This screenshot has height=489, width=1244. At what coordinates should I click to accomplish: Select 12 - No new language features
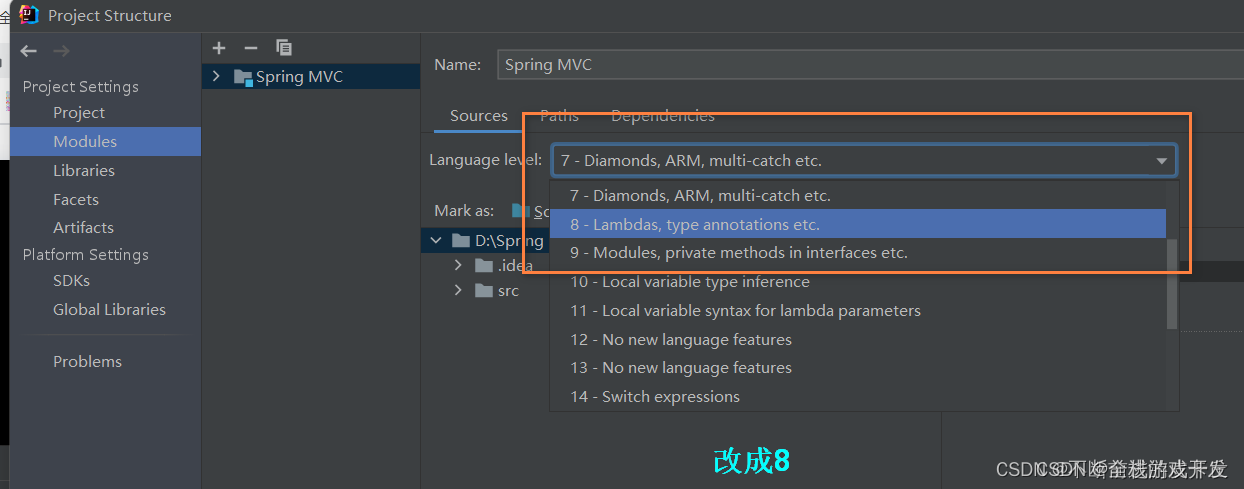tap(858, 340)
